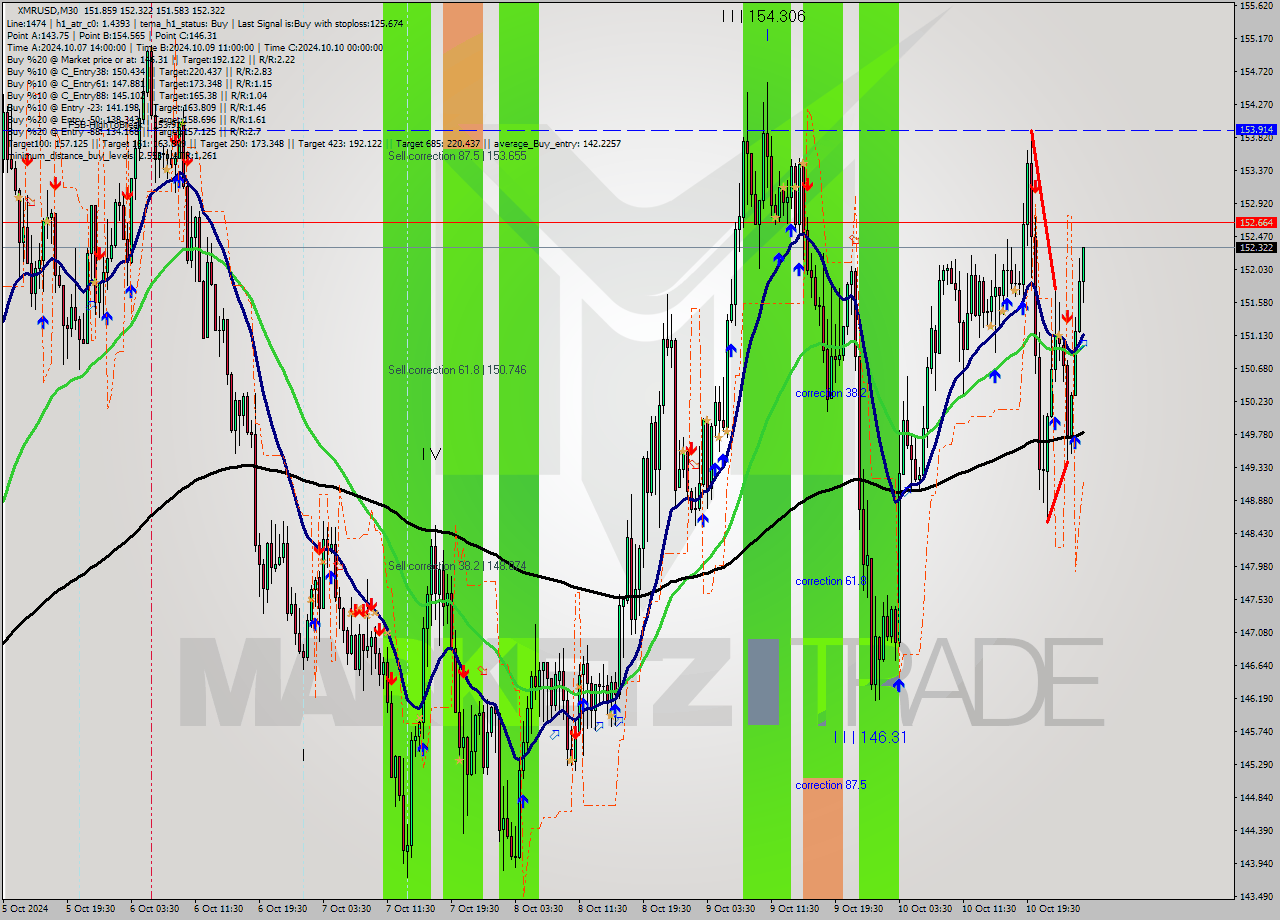Image resolution: width=1280 pixels, height=920 pixels.
Task: Click the C_Entry88 buy line with R/R:1.04
Action: (x=138, y=95)
